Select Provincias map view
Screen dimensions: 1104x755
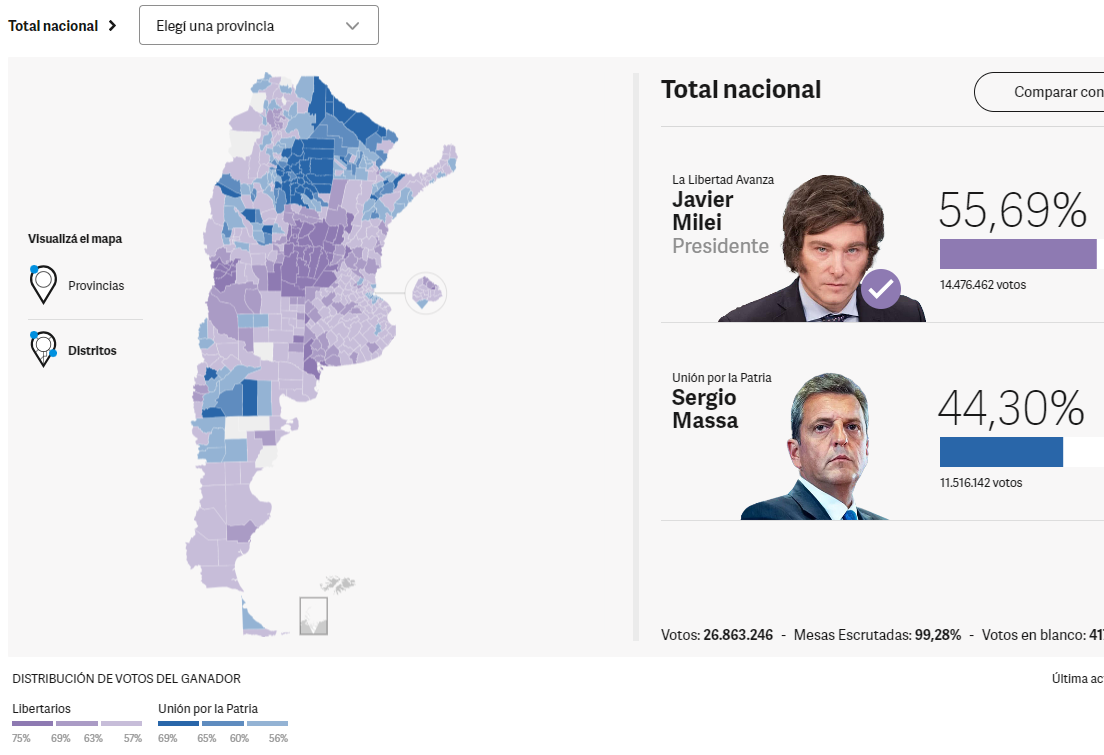(x=96, y=286)
